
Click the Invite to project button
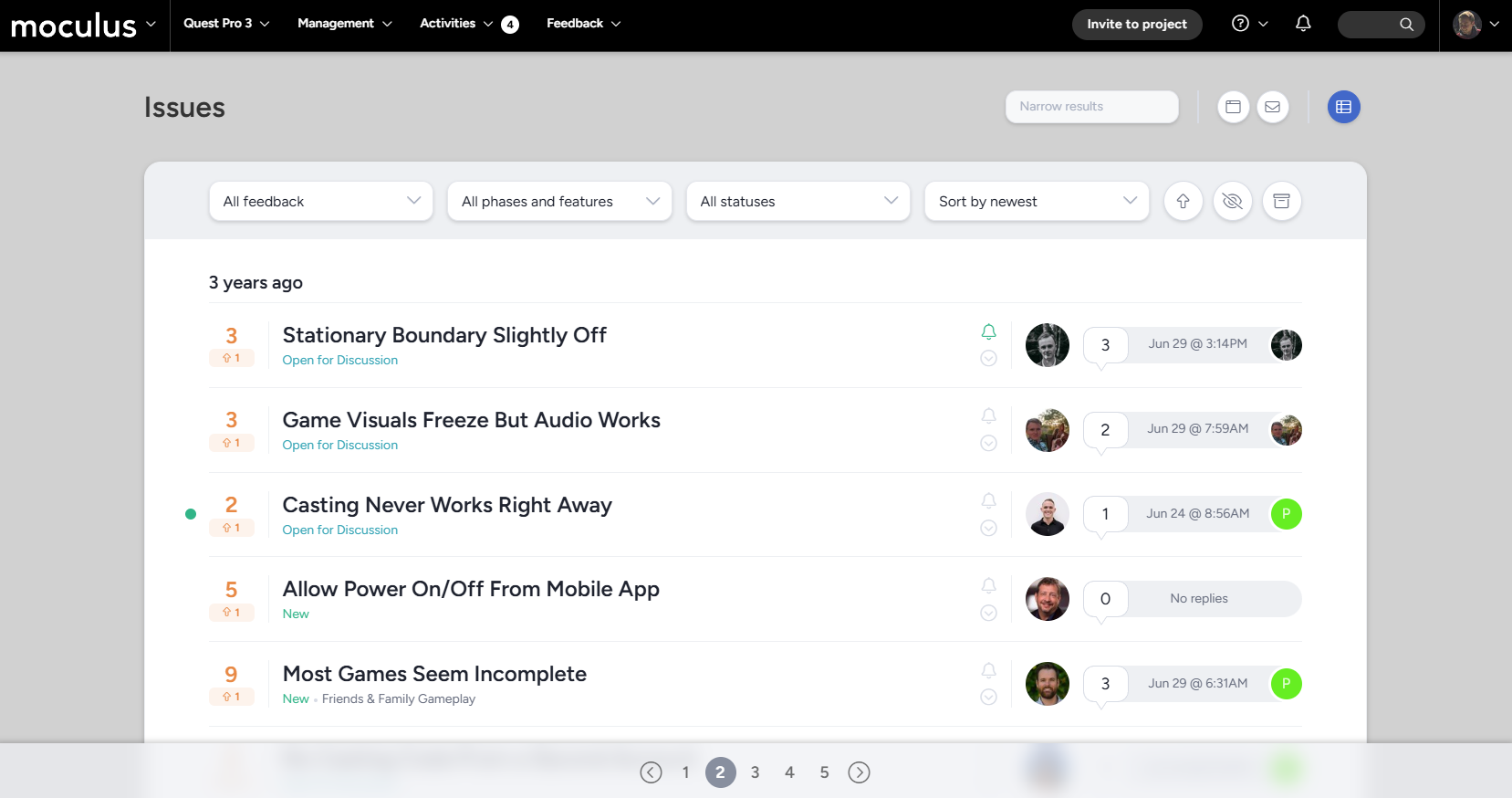pyautogui.click(x=1136, y=25)
